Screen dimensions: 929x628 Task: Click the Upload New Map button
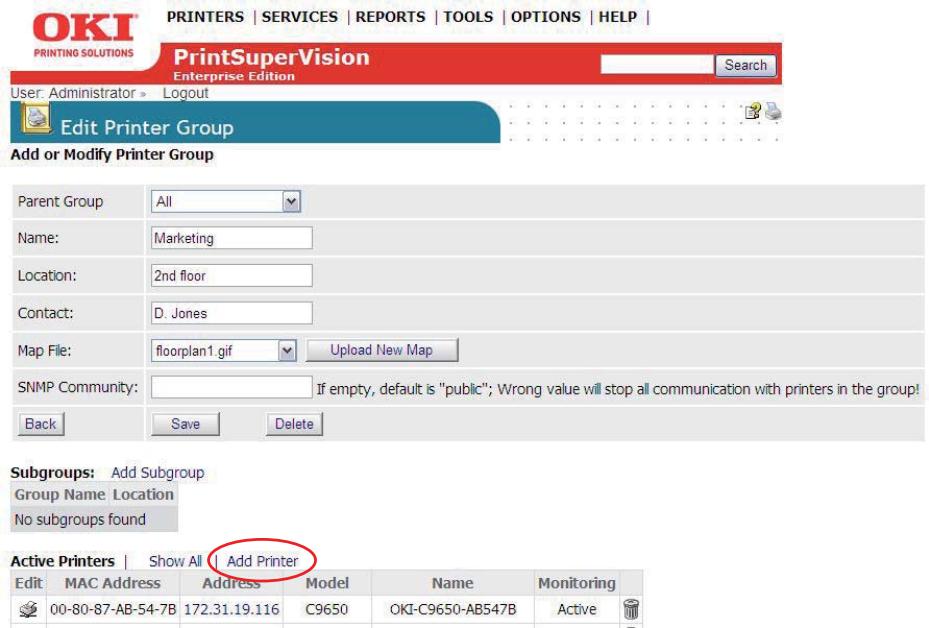(382, 350)
